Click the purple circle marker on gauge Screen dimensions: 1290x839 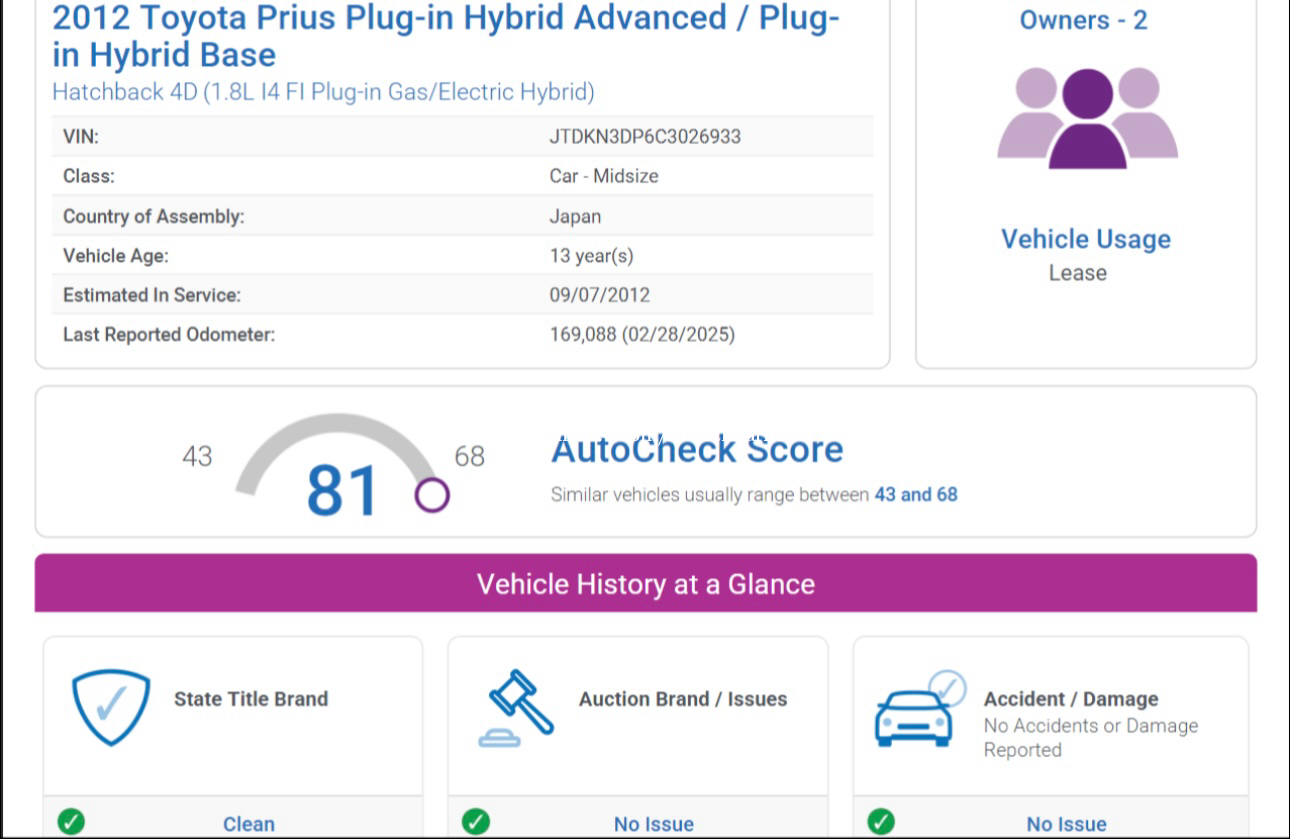(x=432, y=494)
